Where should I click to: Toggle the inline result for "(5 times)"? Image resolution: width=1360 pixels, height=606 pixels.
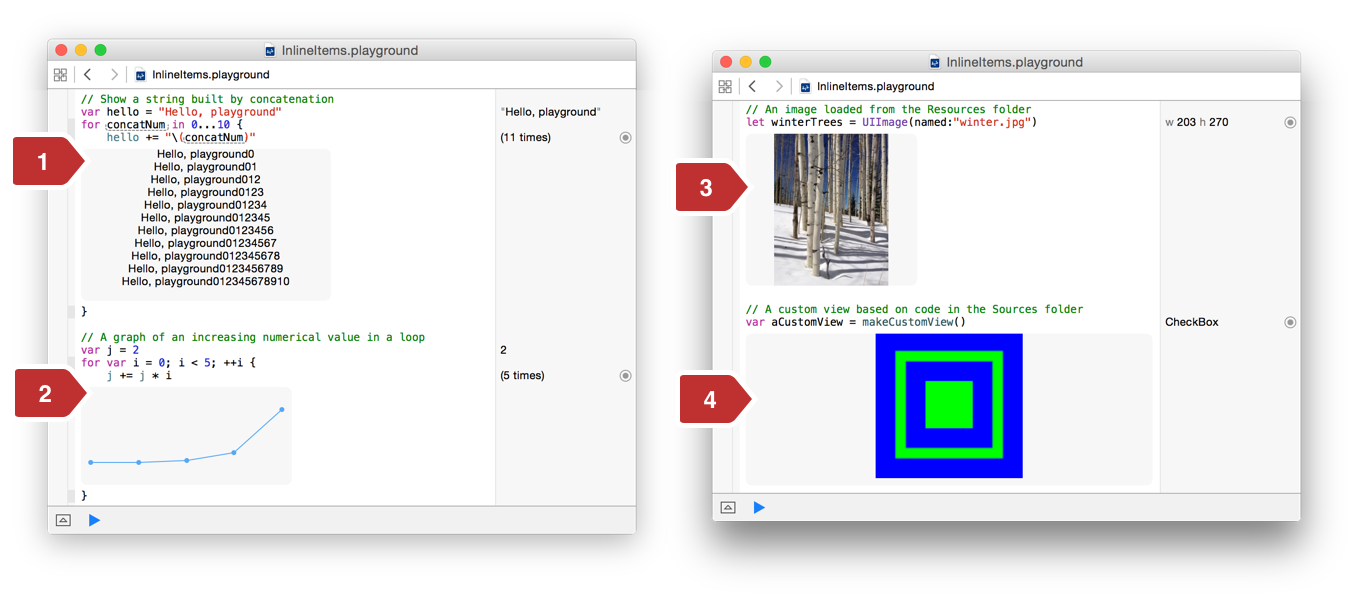click(625, 376)
